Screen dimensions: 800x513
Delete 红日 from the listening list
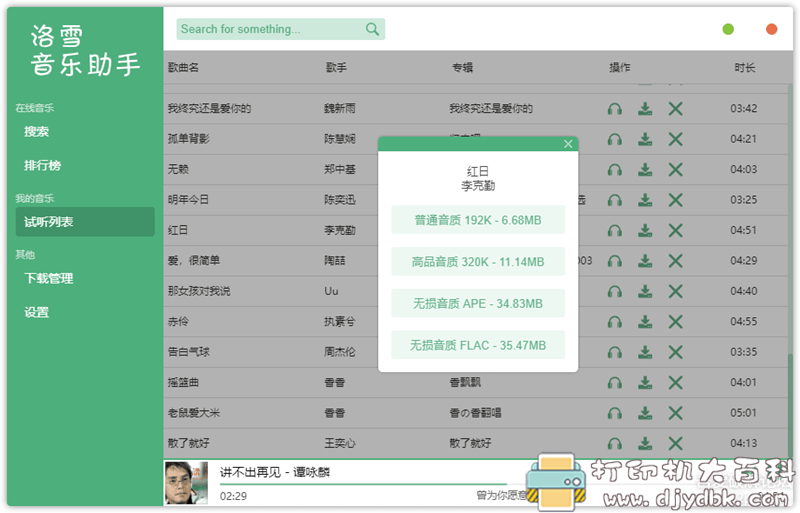676,231
